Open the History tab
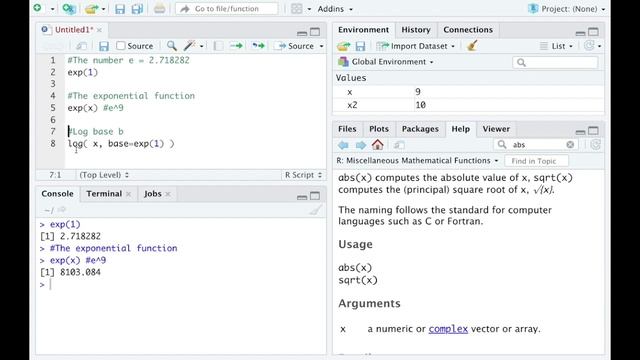The width and height of the screenshot is (640, 360). (x=416, y=30)
